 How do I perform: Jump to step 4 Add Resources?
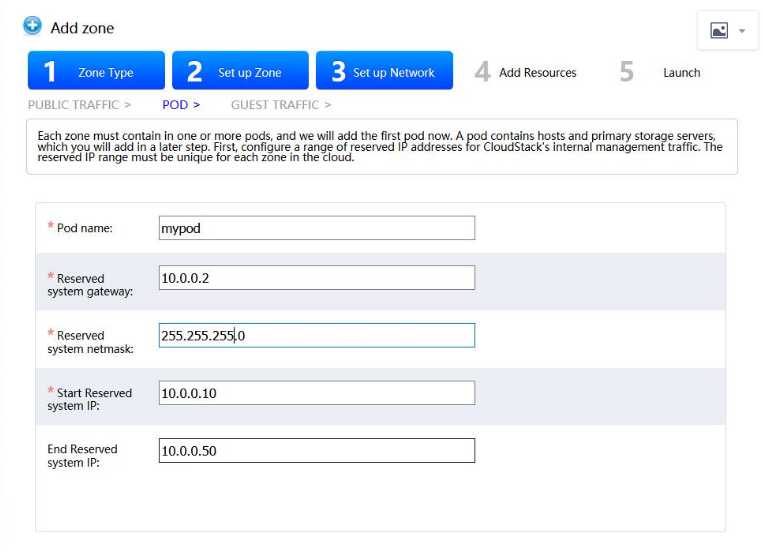pos(525,72)
